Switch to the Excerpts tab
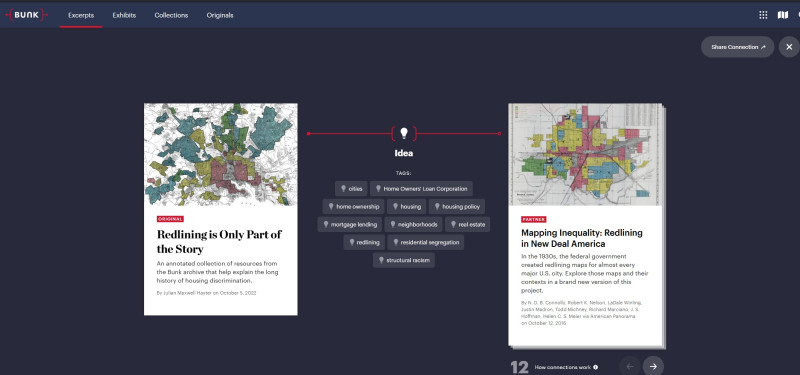The image size is (800, 375). tap(81, 15)
